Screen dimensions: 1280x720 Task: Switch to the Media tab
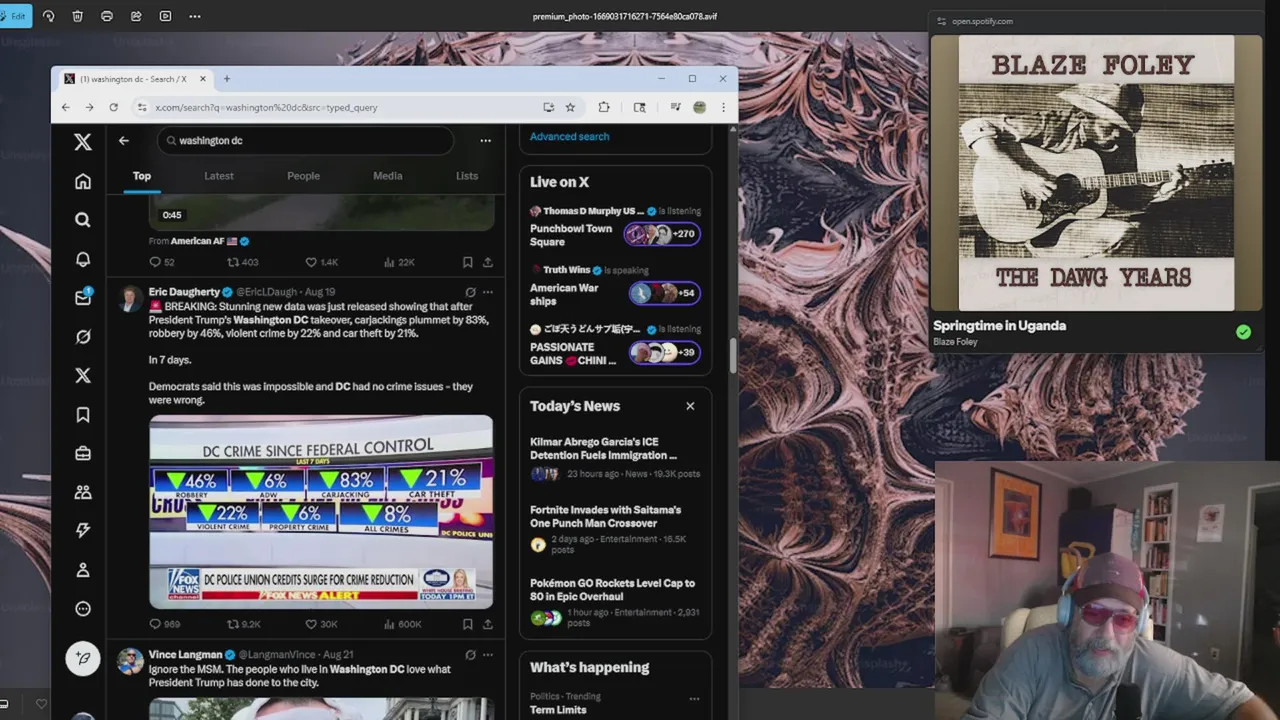[388, 176]
